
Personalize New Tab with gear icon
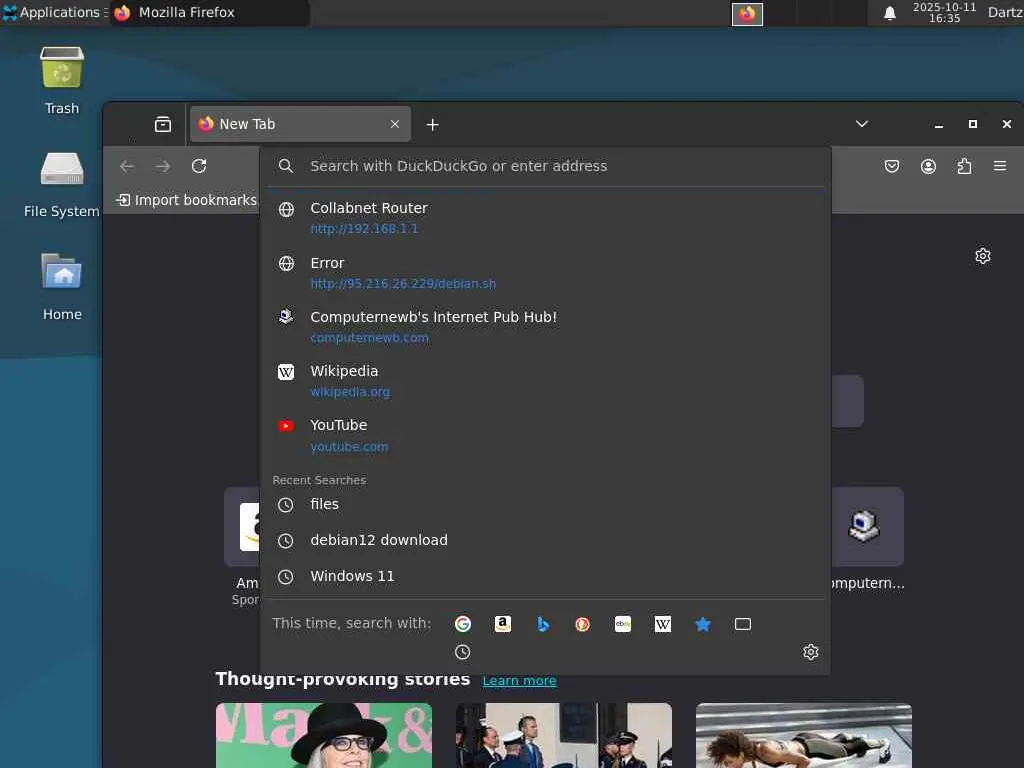tap(983, 255)
